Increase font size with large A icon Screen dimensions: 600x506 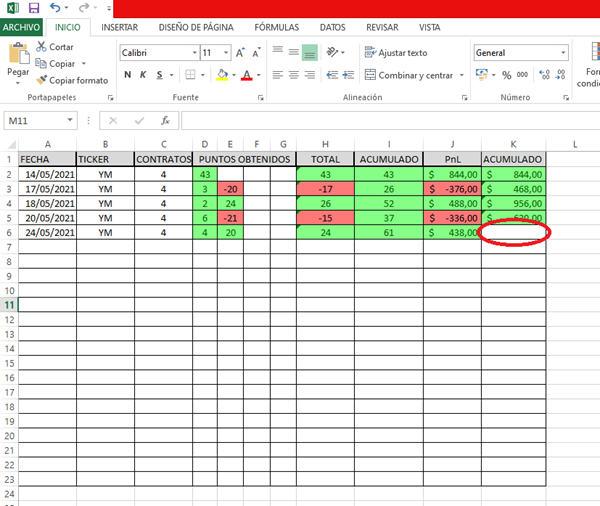(x=240, y=53)
